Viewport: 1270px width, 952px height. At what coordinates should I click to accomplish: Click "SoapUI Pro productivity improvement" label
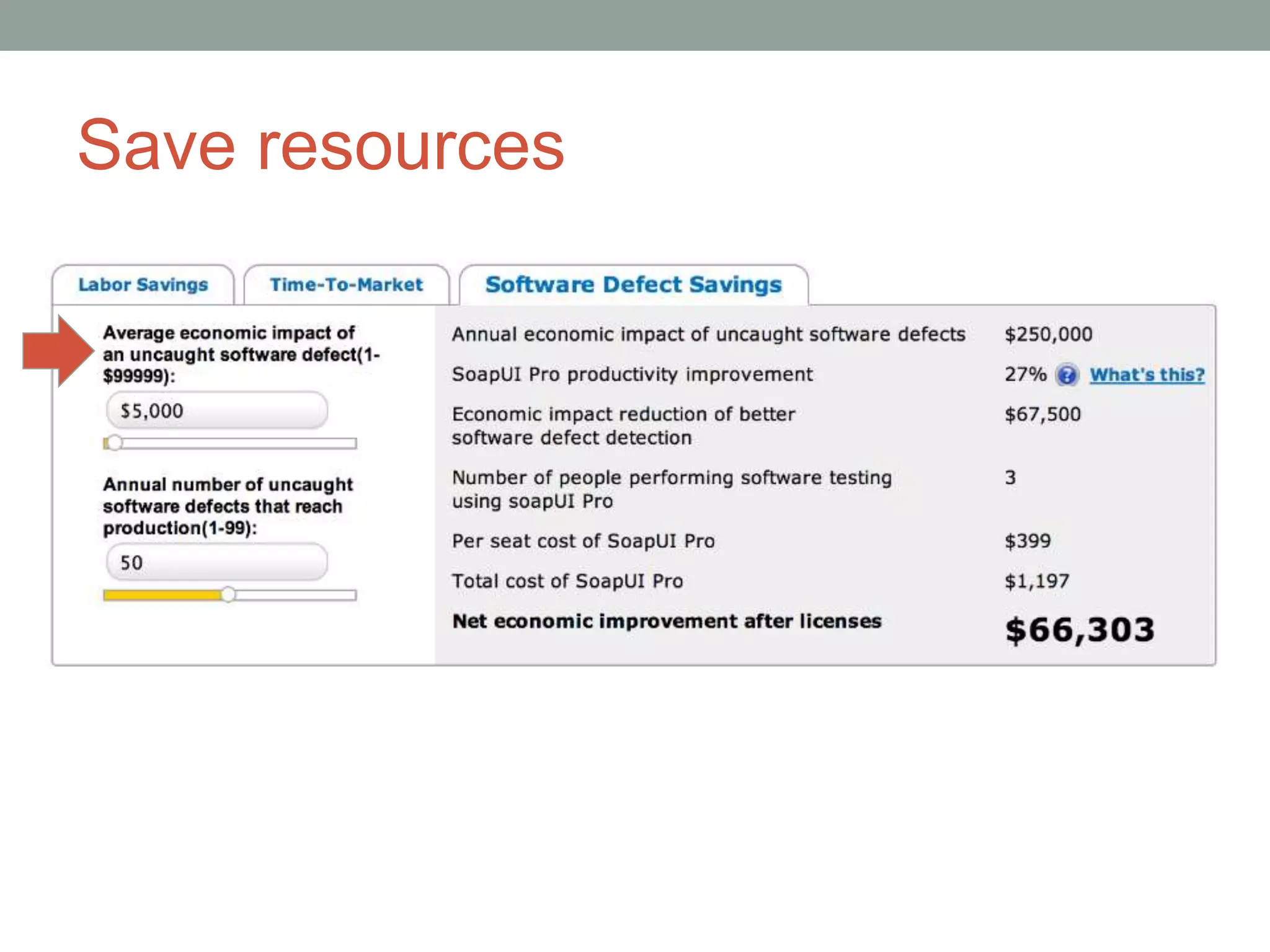[632, 374]
